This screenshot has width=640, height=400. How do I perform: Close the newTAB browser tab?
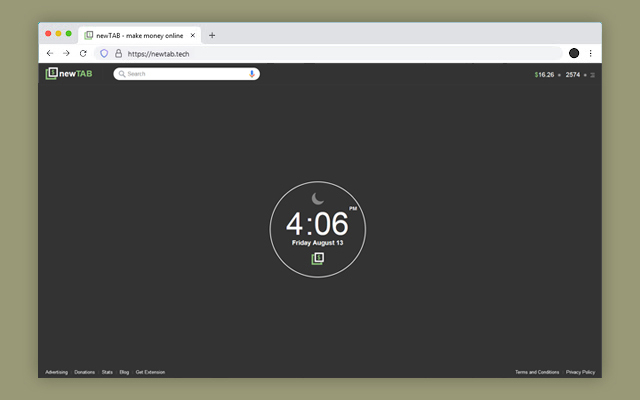coord(193,36)
